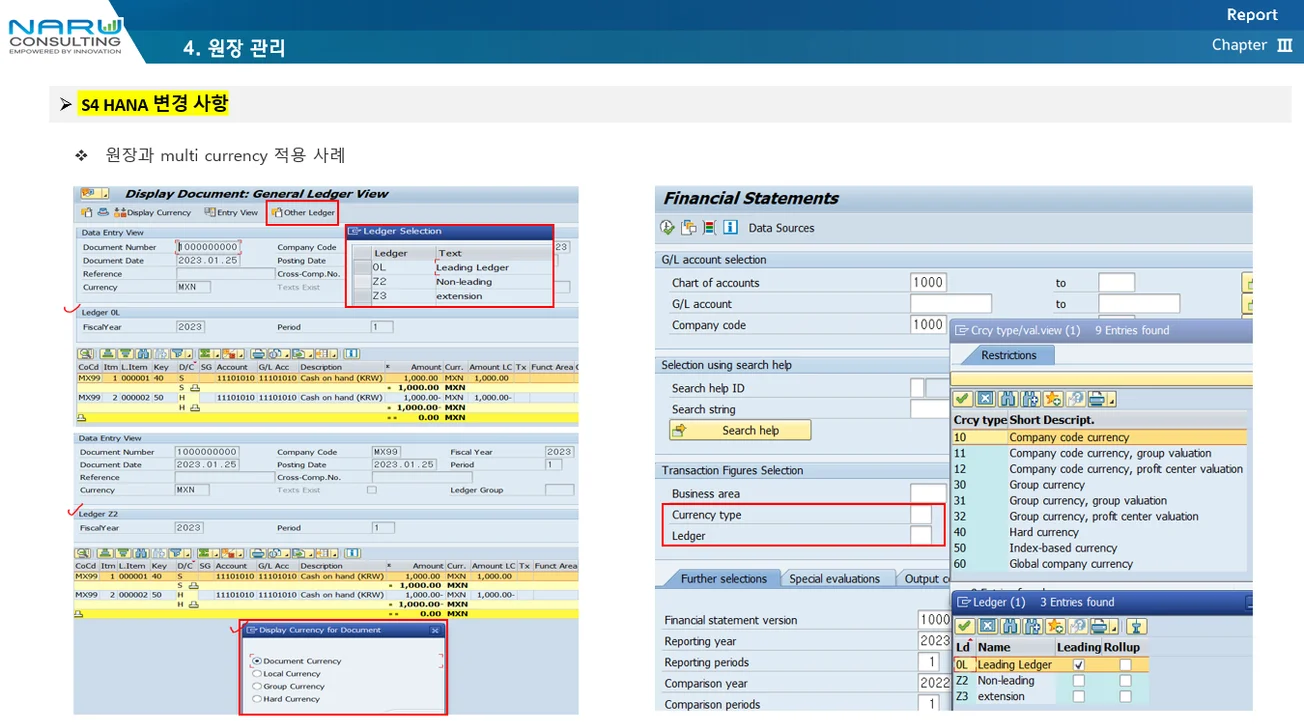1304x726 pixels.
Task: Click the Entry View toolbar button
Action: tap(231, 213)
